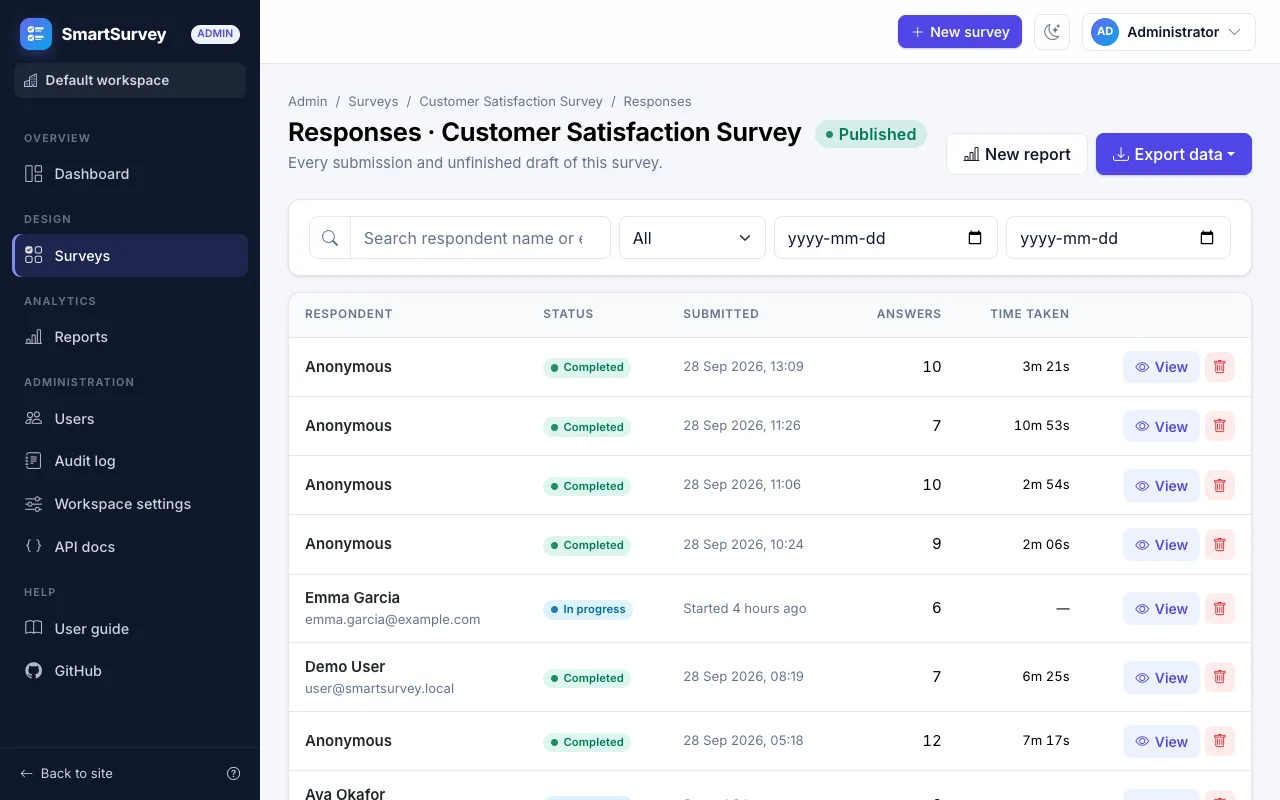1280x800 pixels.
Task: Open calendar picker of second date field
Action: click(x=1207, y=238)
